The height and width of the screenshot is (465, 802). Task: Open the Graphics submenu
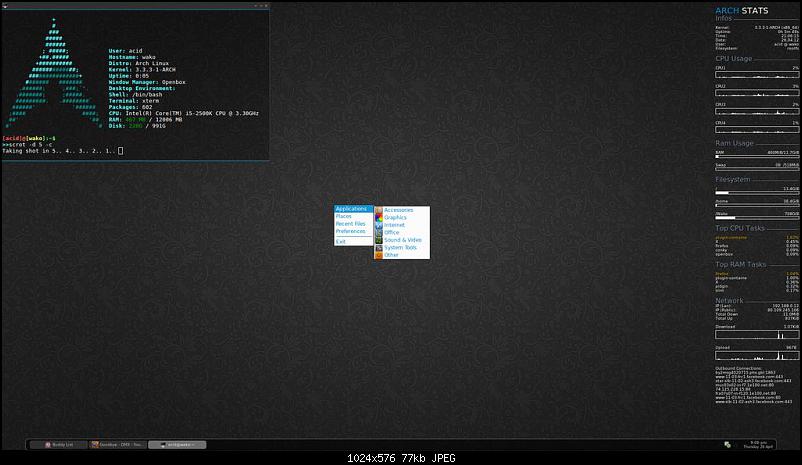[x=402, y=217]
